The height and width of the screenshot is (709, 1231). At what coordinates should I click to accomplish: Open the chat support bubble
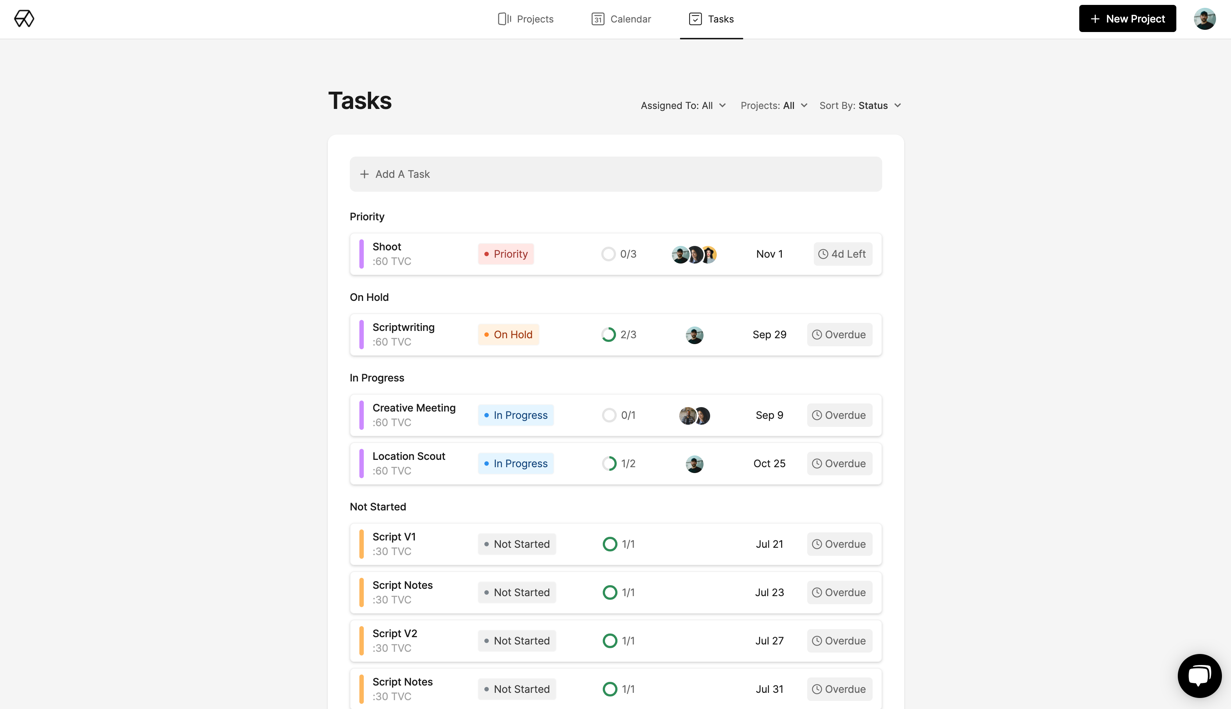(1199, 676)
